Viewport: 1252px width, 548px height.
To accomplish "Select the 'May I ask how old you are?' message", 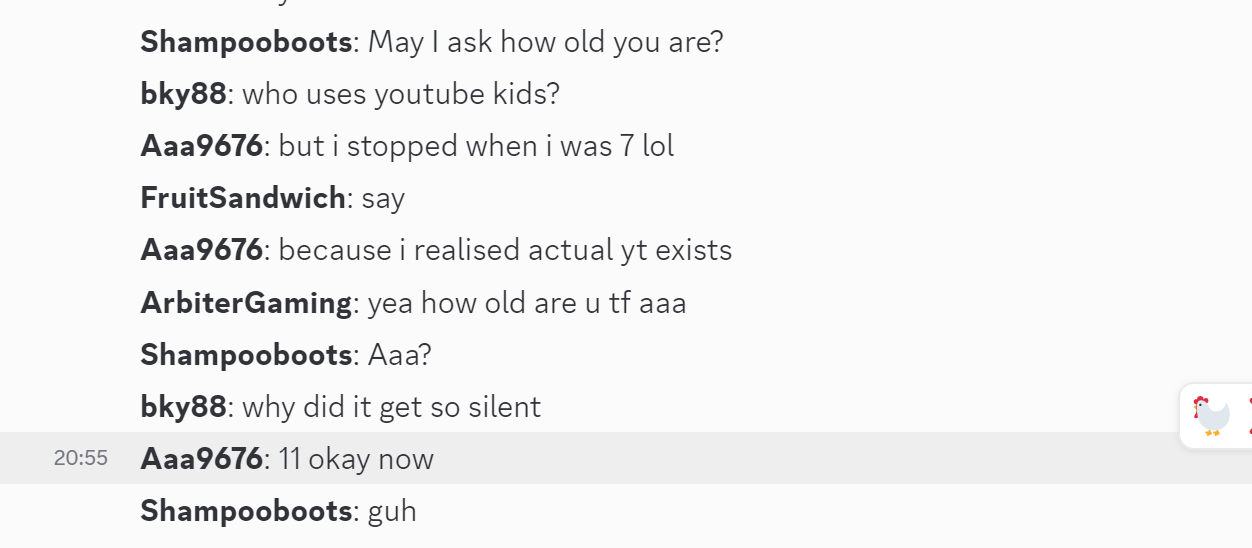I will 545,42.
